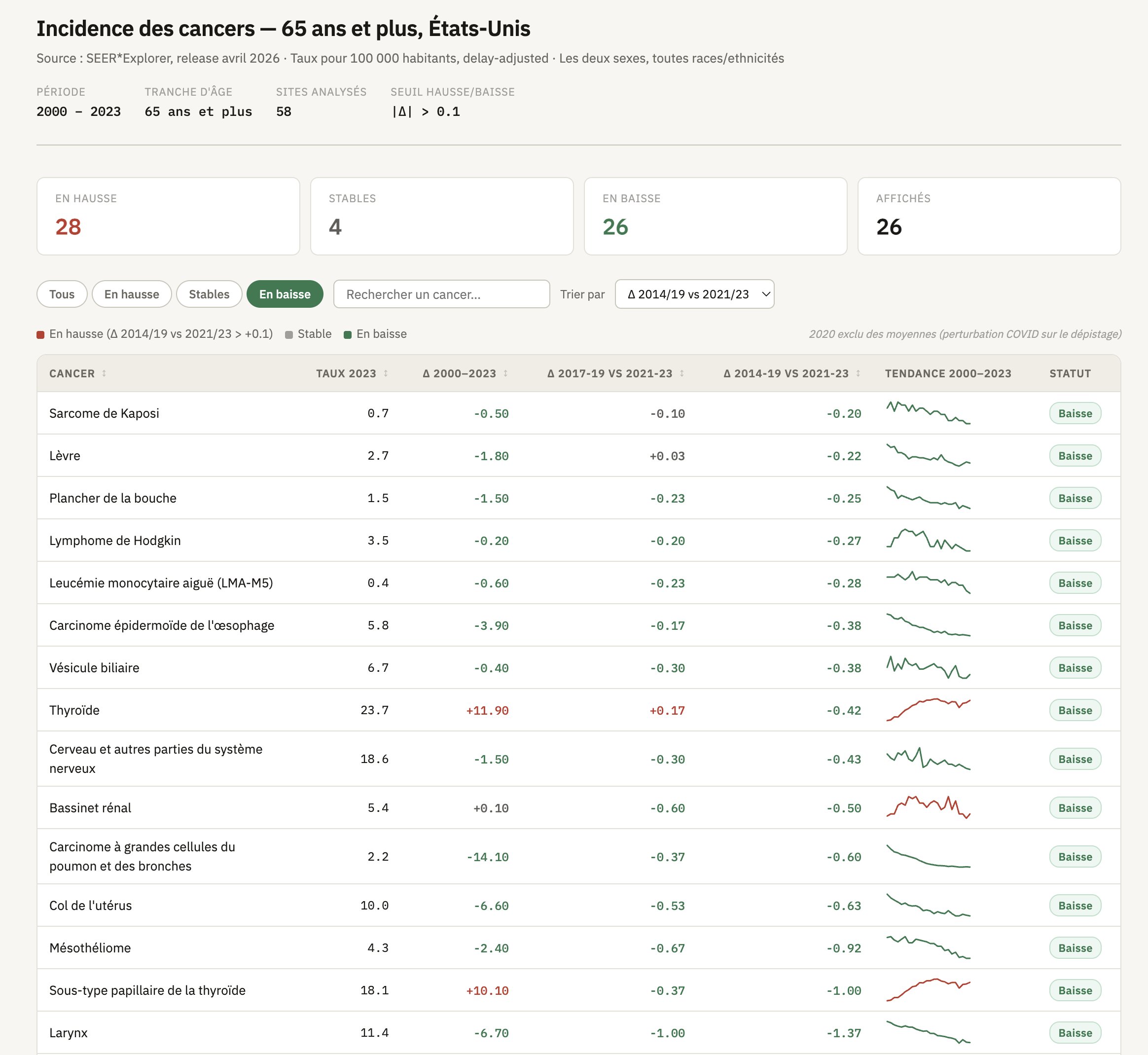Image resolution: width=1148 pixels, height=1055 pixels.
Task: Click the Bassinet rénal red sparkline
Action: point(928,807)
